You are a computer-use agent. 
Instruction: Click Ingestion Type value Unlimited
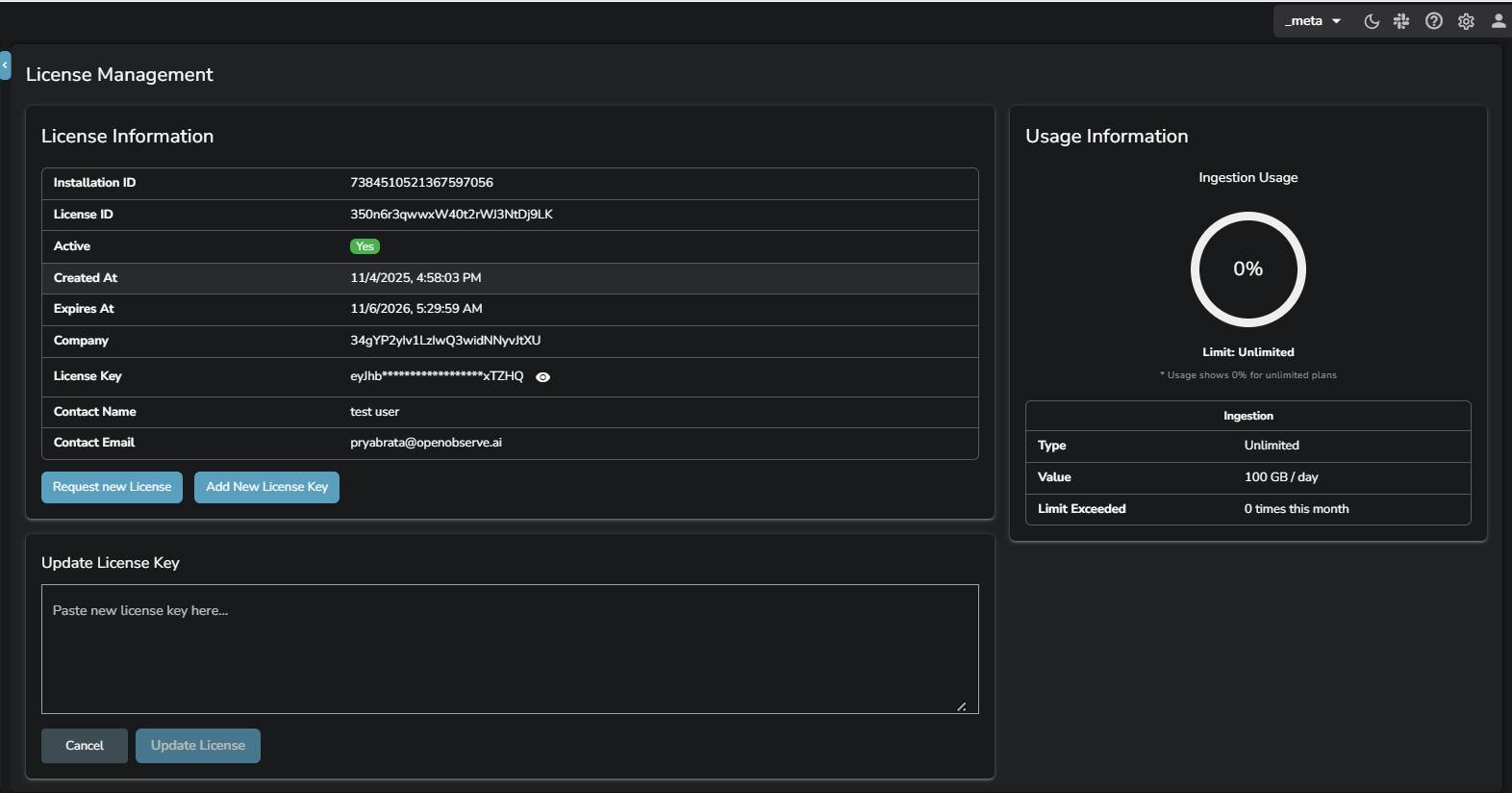(1272, 446)
